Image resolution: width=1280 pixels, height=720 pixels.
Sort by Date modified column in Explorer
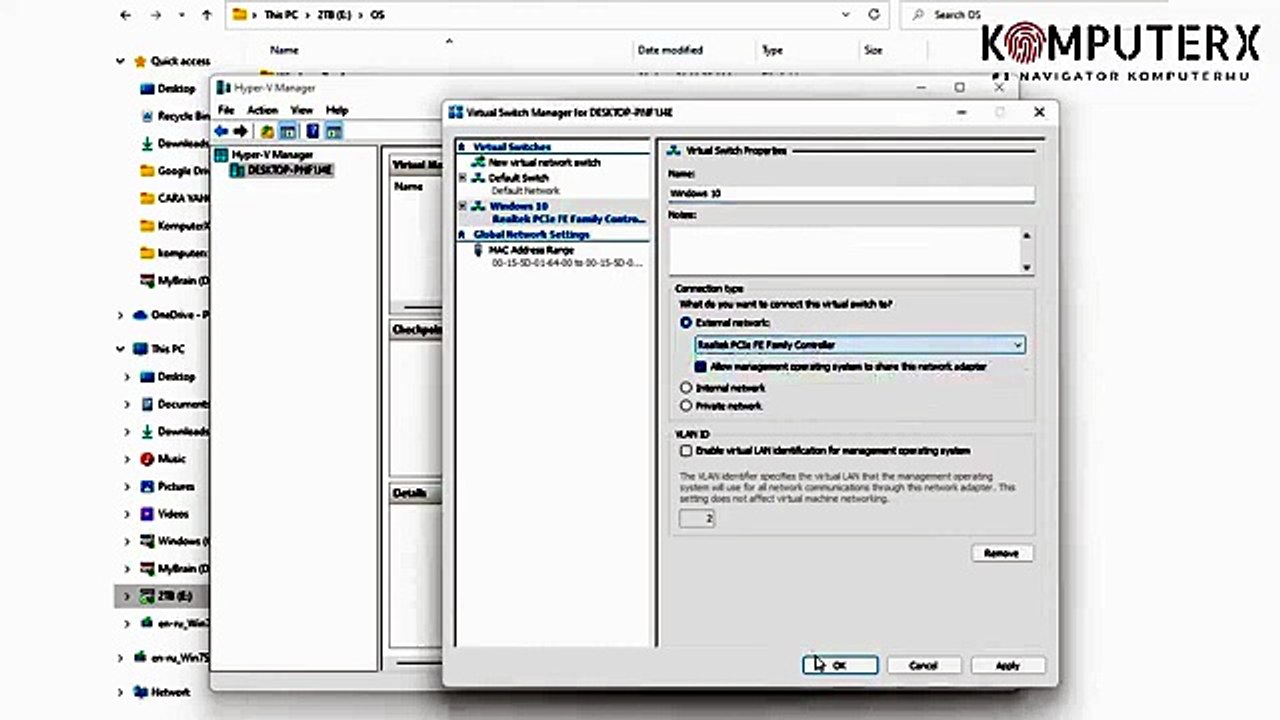click(670, 50)
